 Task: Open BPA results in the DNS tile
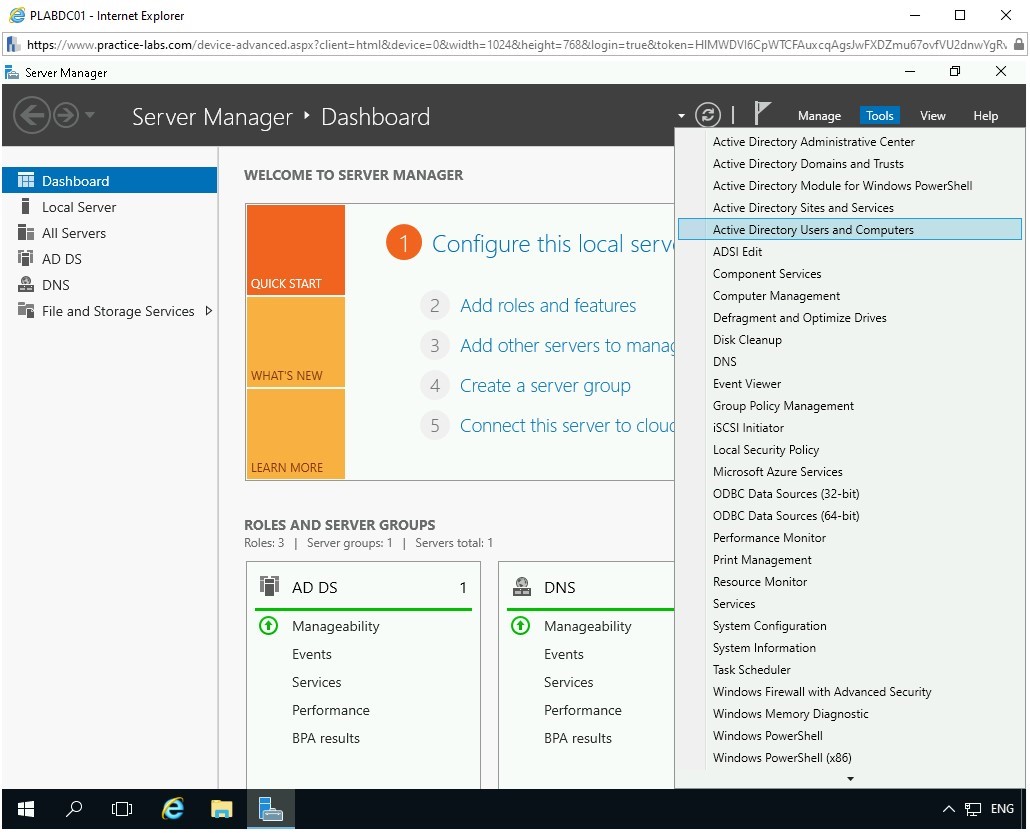coord(577,738)
